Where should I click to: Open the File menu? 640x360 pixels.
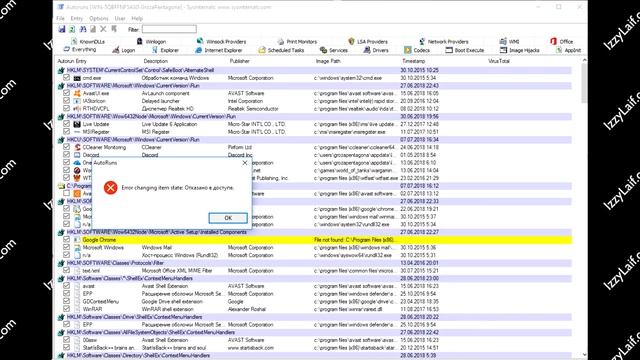point(60,18)
